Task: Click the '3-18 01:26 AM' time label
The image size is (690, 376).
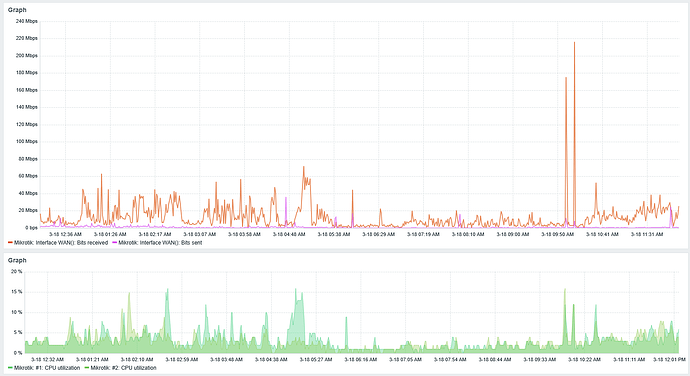Action: pyautogui.click(x=110, y=234)
